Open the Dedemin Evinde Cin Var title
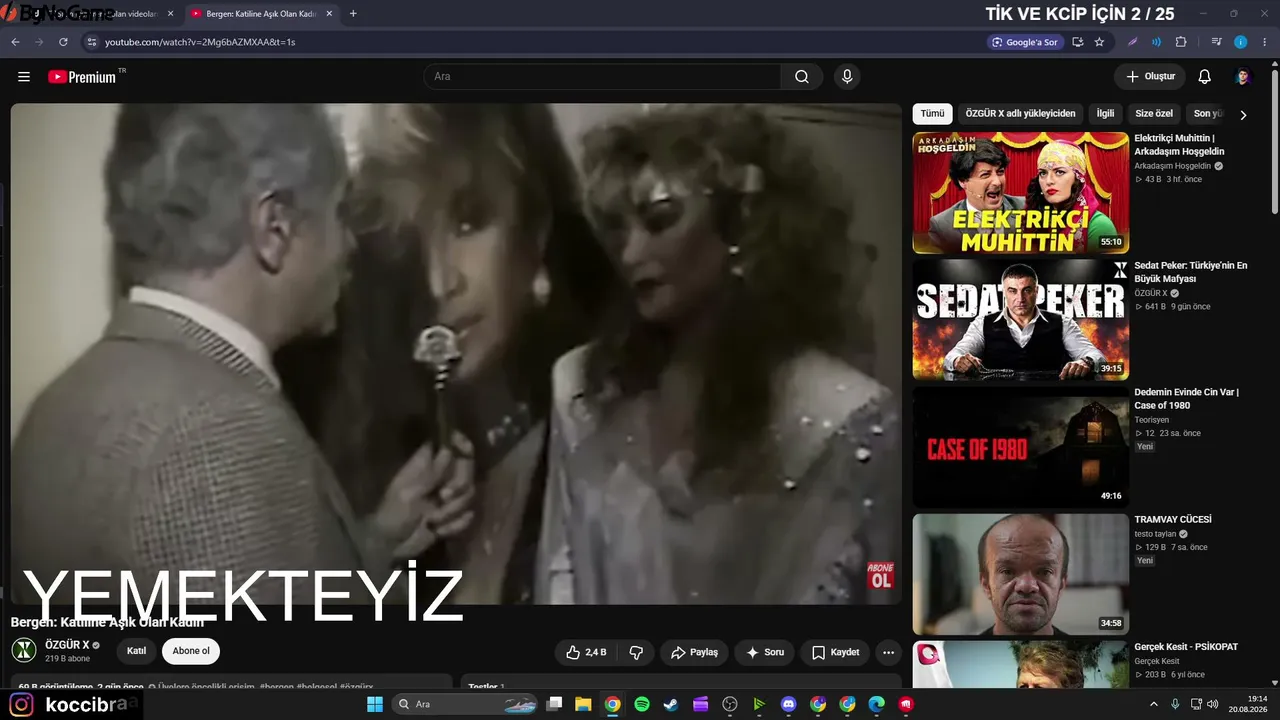This screenshot has height=720, width=1280. [x=1186, y=399]
